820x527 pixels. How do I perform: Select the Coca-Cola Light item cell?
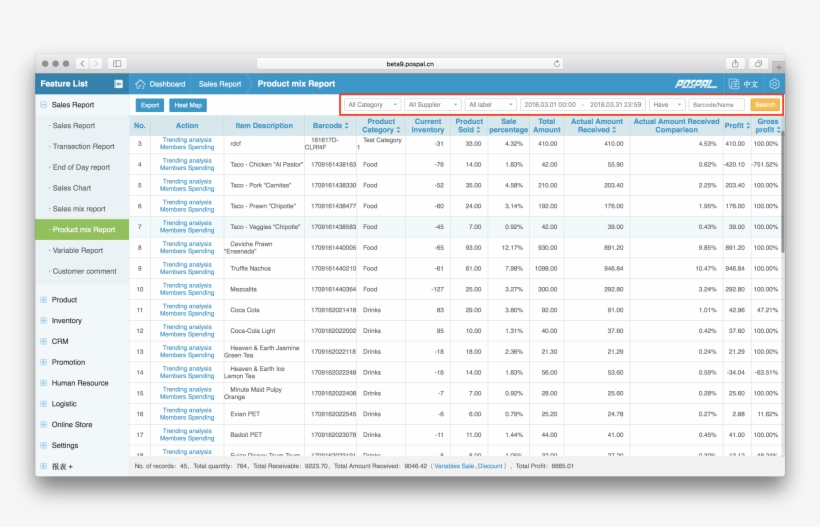264,331
